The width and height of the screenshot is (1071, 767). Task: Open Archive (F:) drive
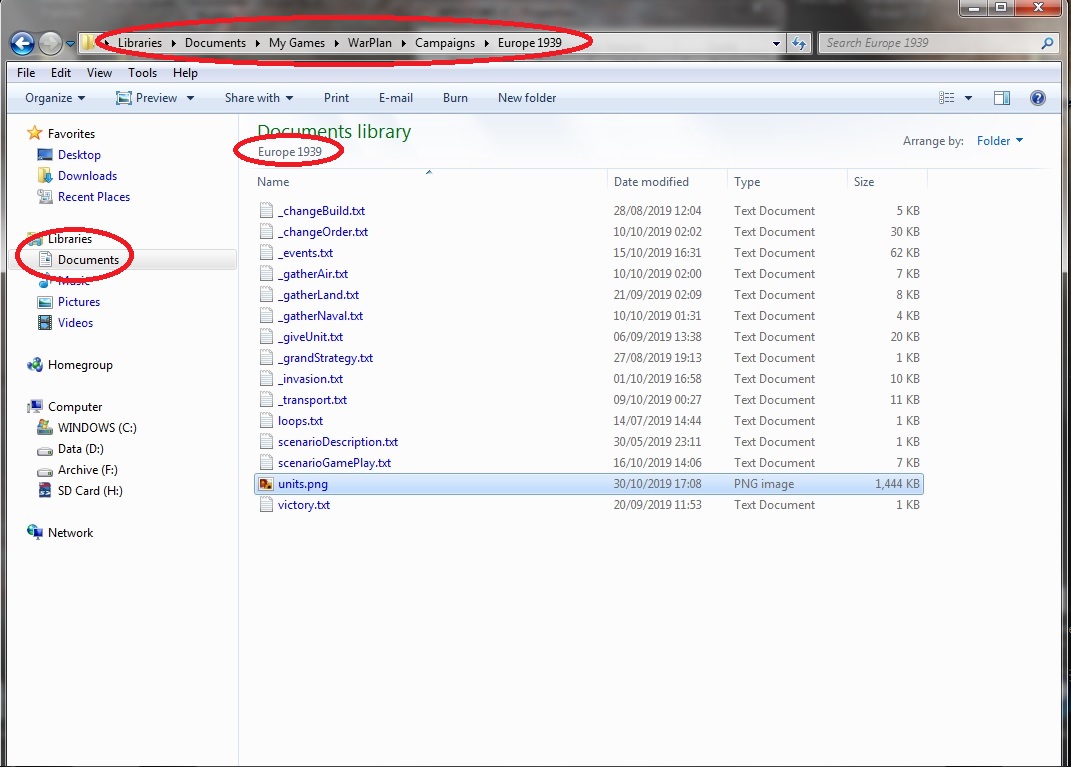[x=87, y=470]
